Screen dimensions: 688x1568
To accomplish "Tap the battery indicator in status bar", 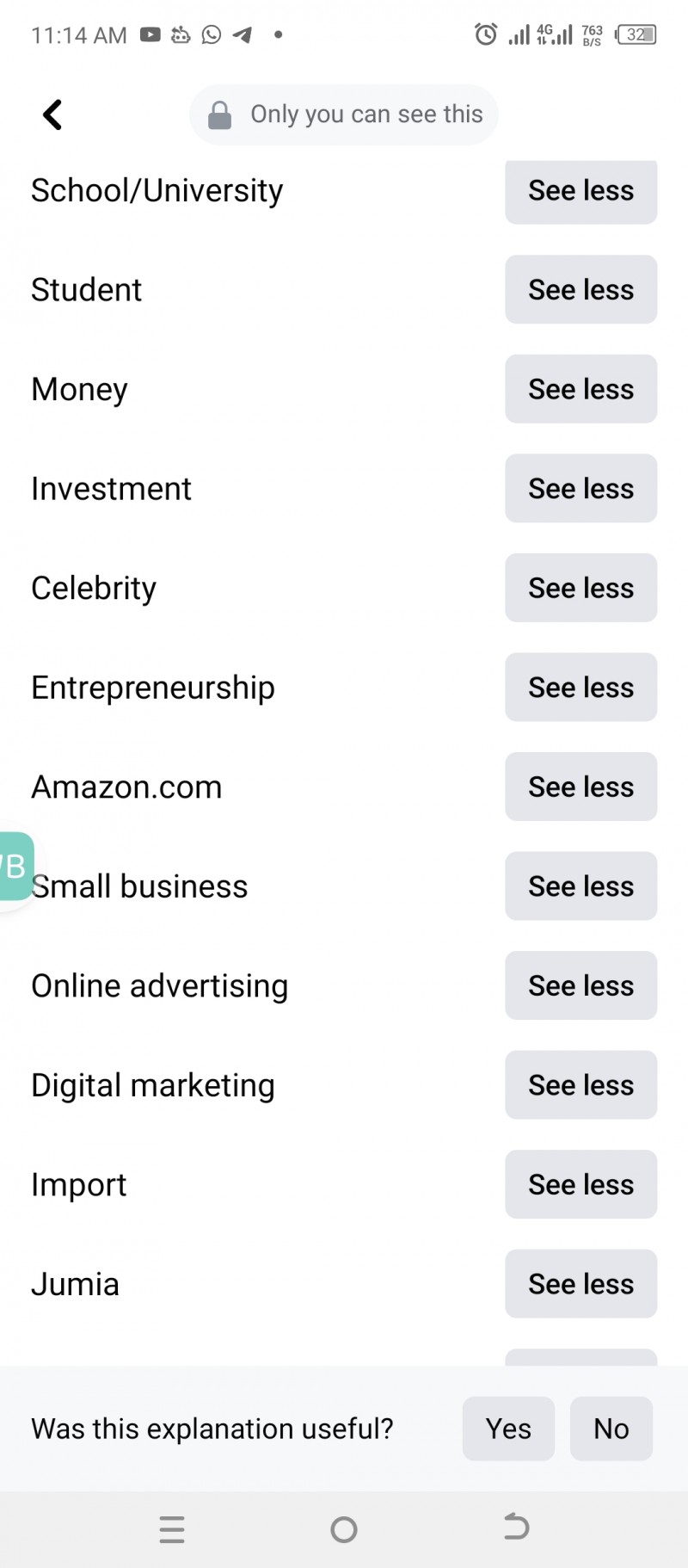I will click(636, 34).
